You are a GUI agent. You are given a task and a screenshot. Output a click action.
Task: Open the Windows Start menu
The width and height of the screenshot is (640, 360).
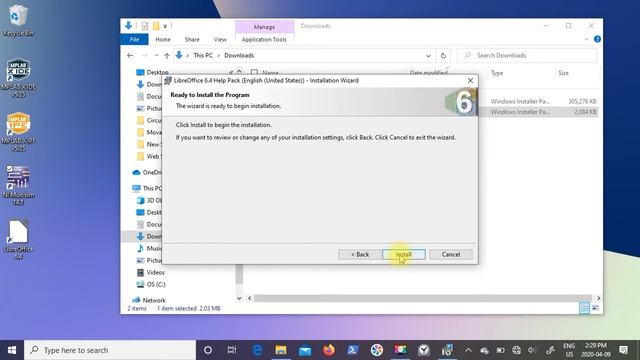pyautogui.click(x=12, y=350)
